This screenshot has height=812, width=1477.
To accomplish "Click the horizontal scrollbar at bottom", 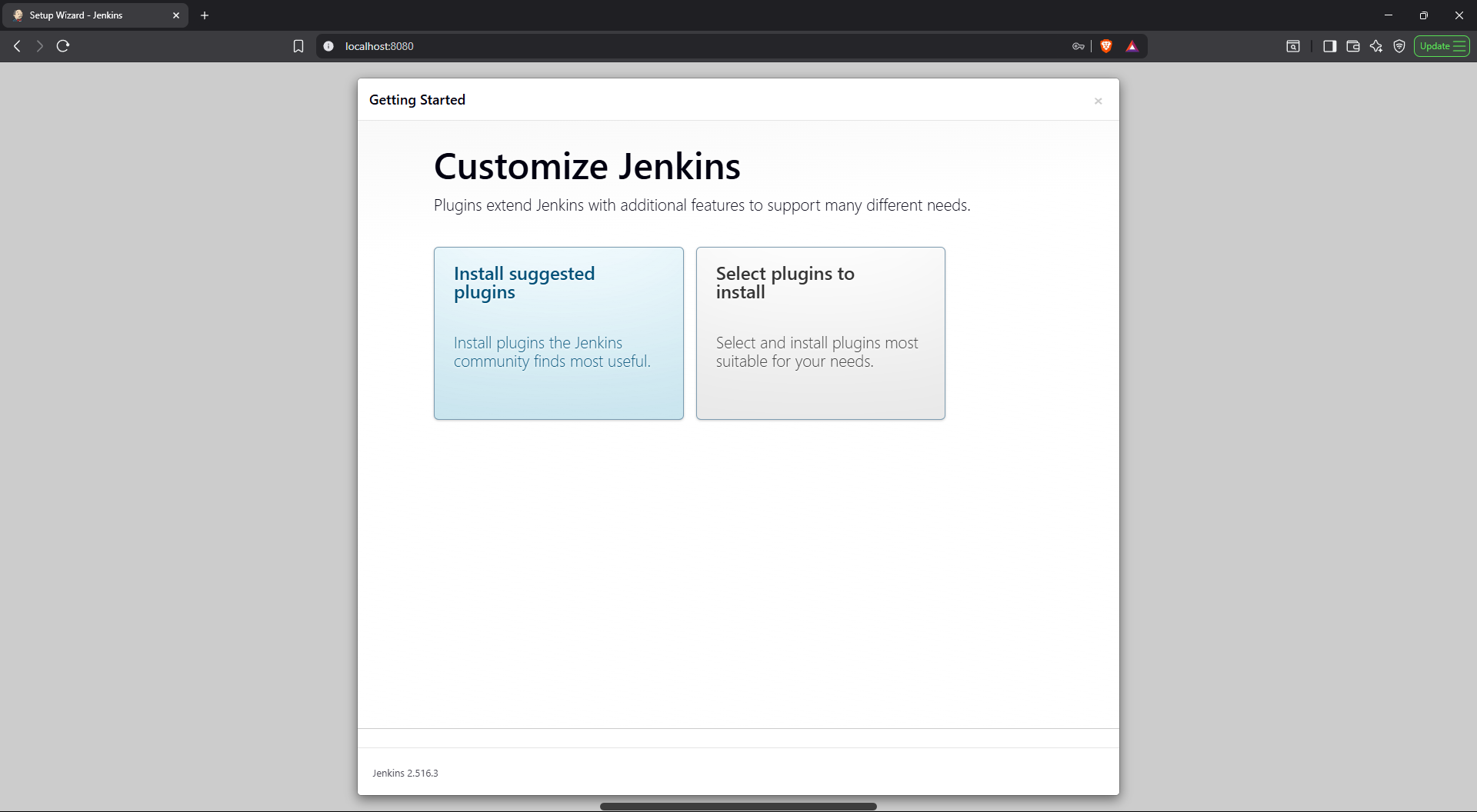I will [x=738, y=807].
